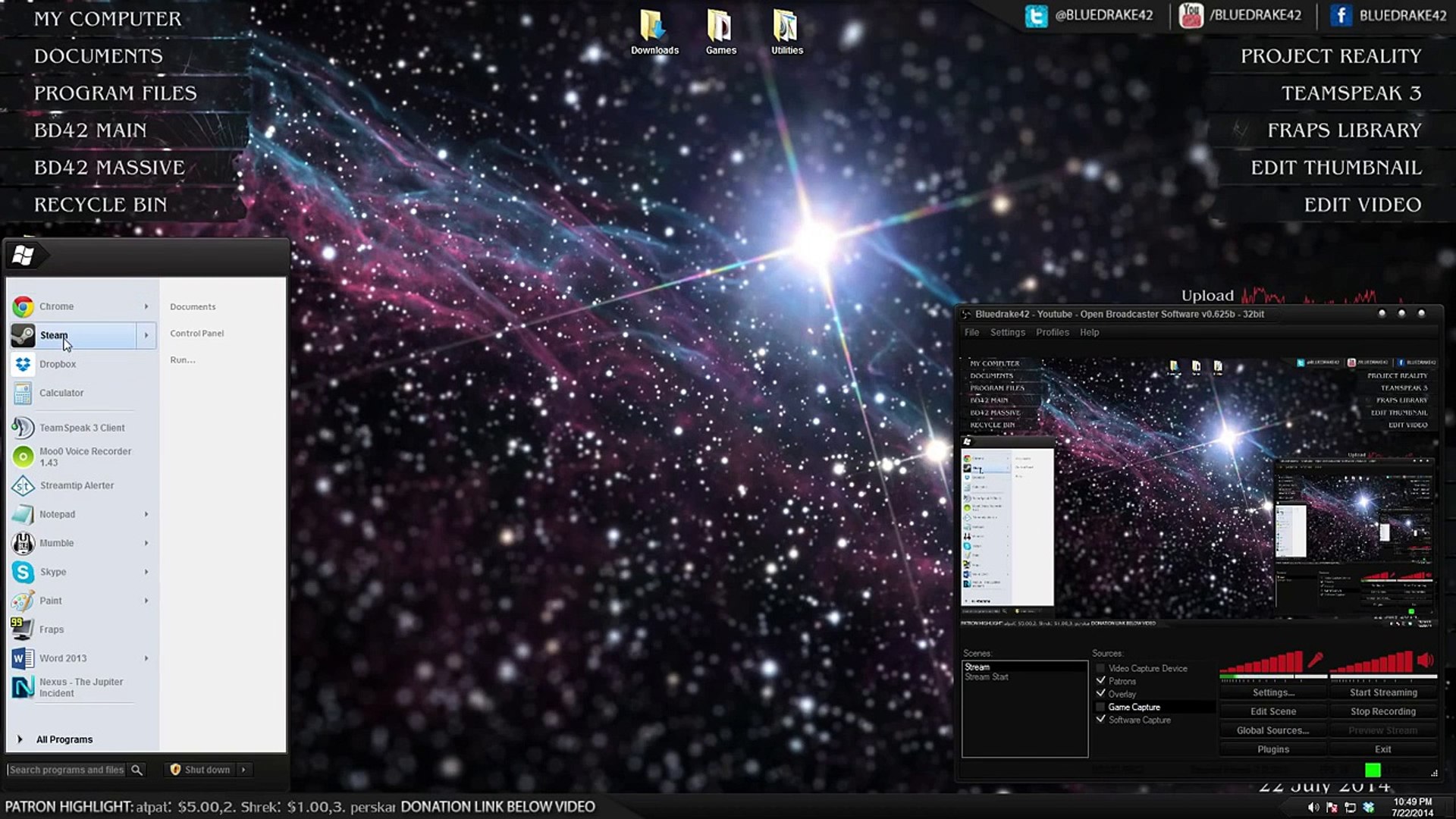Screen dimensions: 1456x819
Task: Open Paint icon in start menu
Action: click(23, 601)
